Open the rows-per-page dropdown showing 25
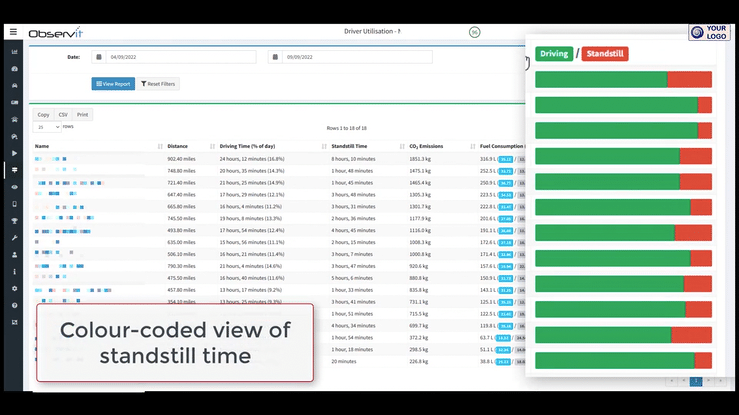The height and width of the screenshot is (415, 739). click(47, 127)
